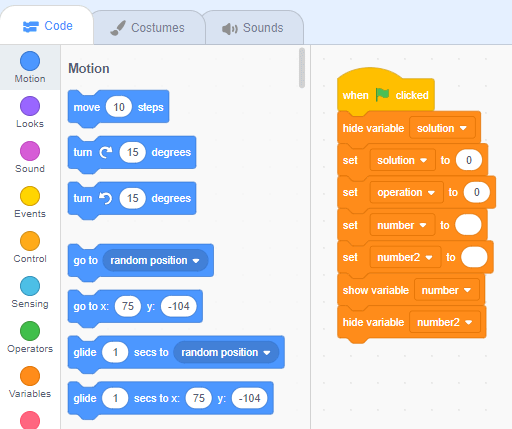
Task: Click the 'move' label of the move steps block
Action: [87, 107]
